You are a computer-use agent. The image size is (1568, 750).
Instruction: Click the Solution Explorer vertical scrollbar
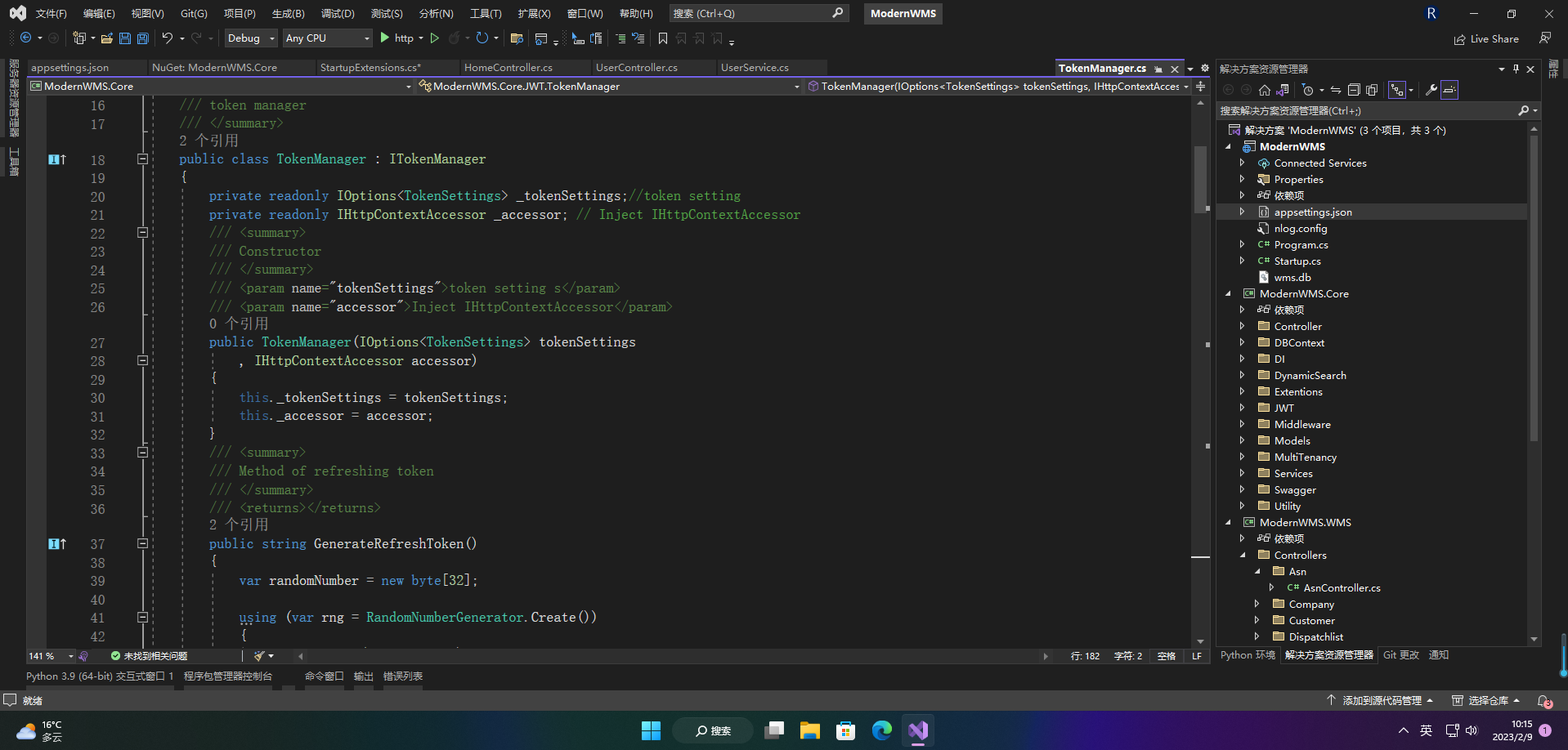(x=1534, y=288)
